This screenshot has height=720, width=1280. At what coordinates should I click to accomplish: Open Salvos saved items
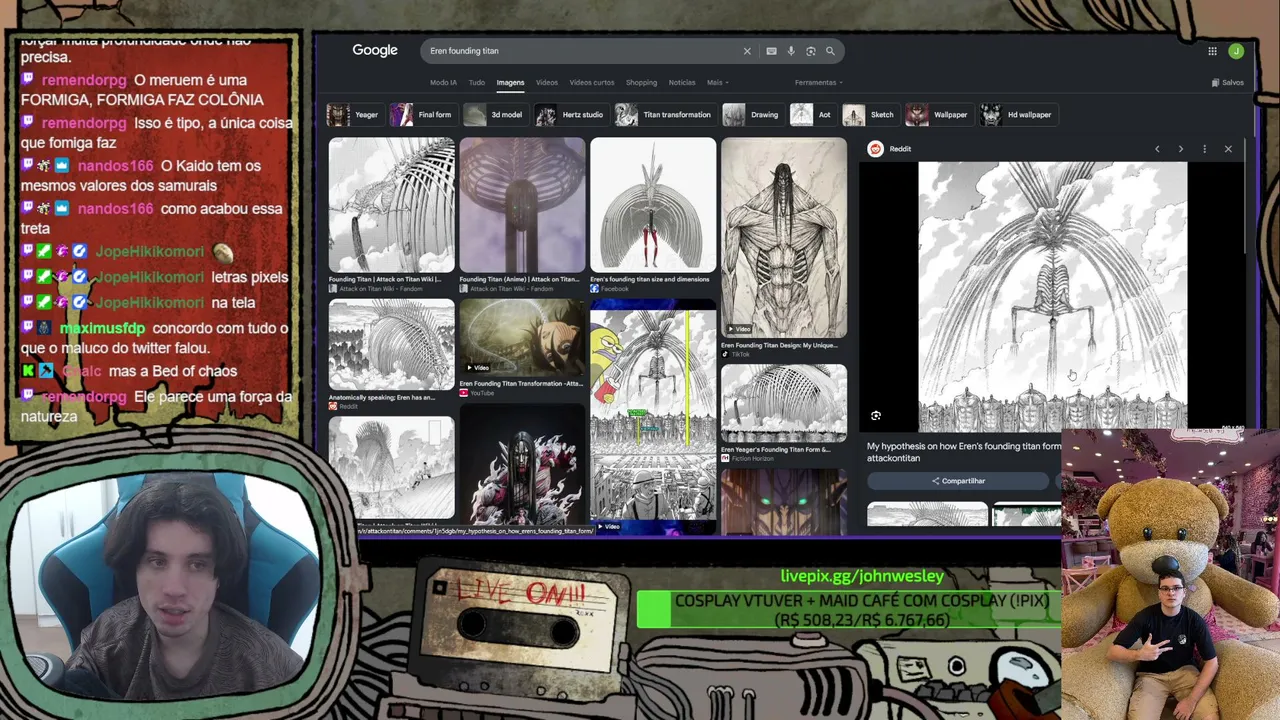[x=1228, y=83]
